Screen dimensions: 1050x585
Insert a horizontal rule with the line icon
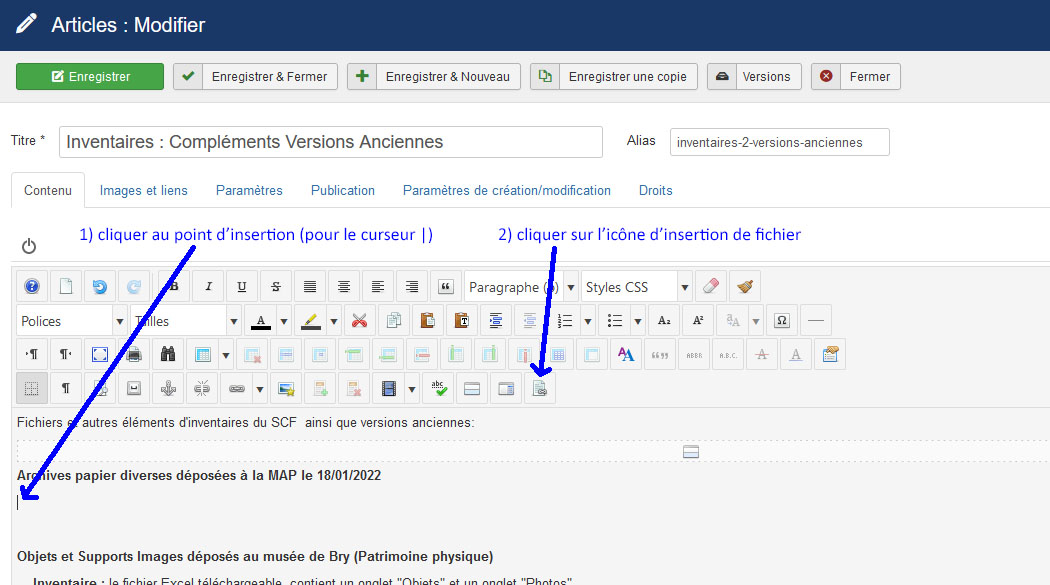coord(816,320)
